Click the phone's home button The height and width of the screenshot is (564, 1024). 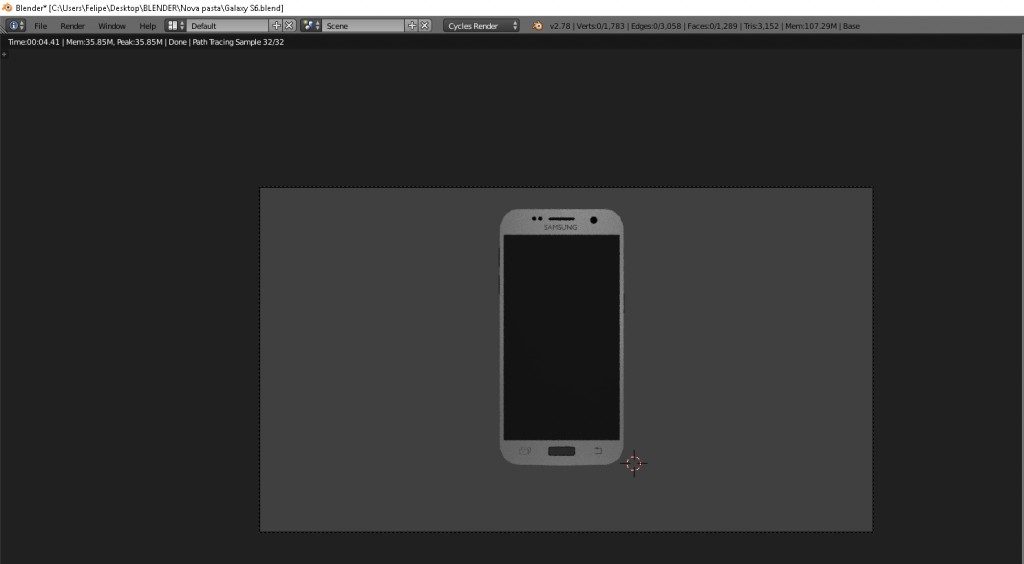pos(562,451)
